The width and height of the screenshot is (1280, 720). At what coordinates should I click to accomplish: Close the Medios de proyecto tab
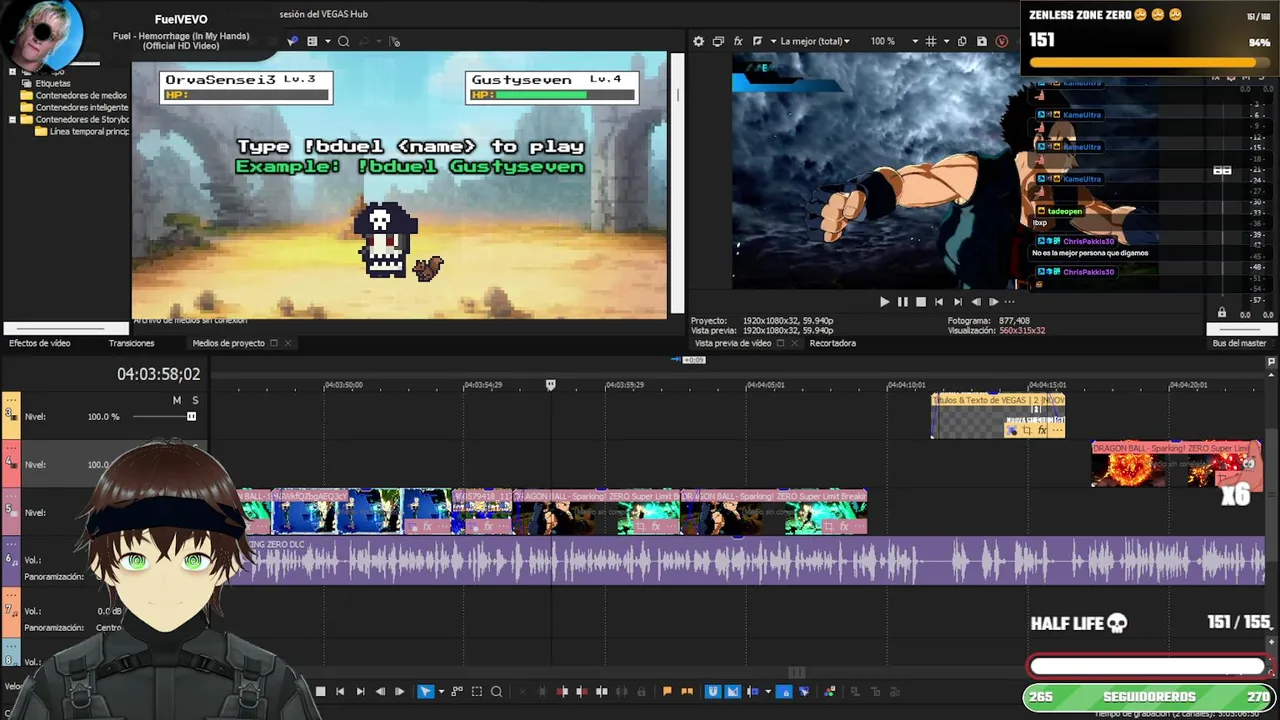287,343
